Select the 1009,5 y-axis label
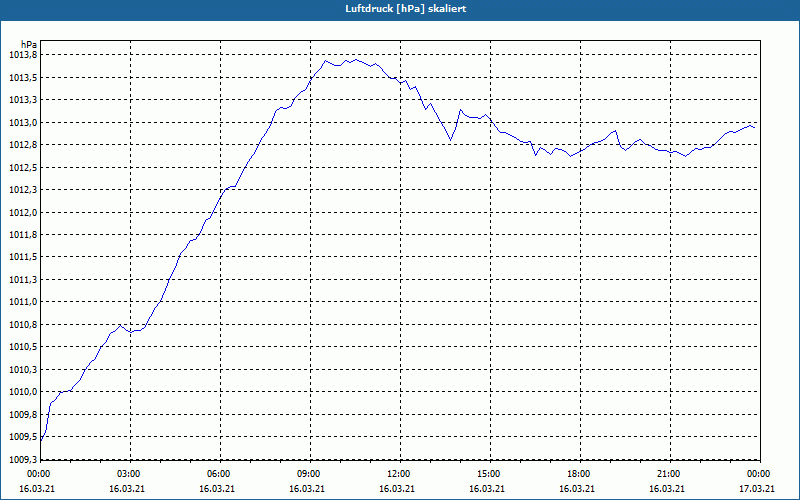The image size is (800, 500). (23, 437)
